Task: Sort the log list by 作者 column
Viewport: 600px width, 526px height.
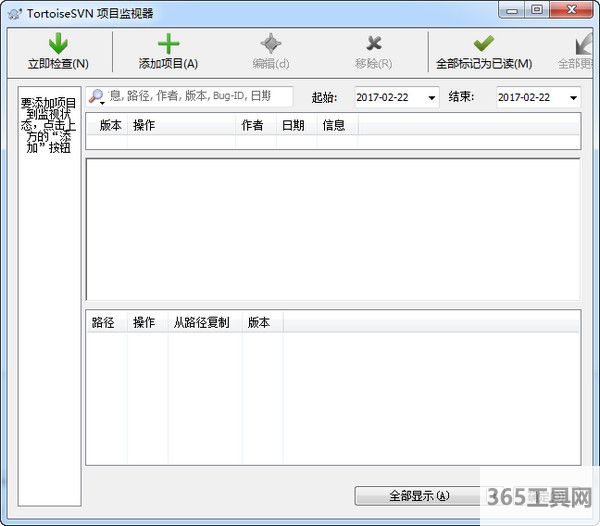Action: [x=253, y=125]
